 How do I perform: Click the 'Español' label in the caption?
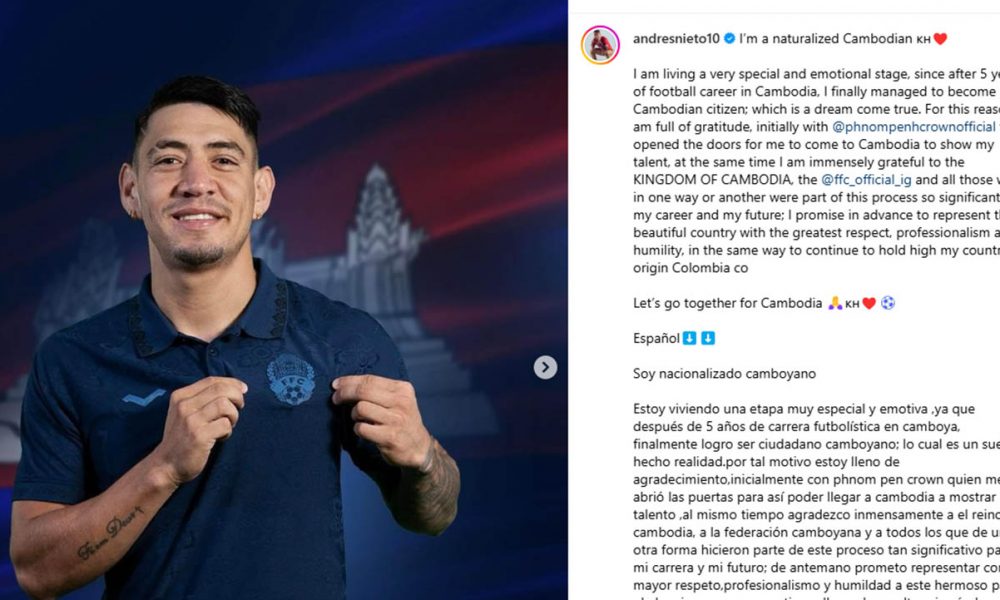tap(656, 339)
